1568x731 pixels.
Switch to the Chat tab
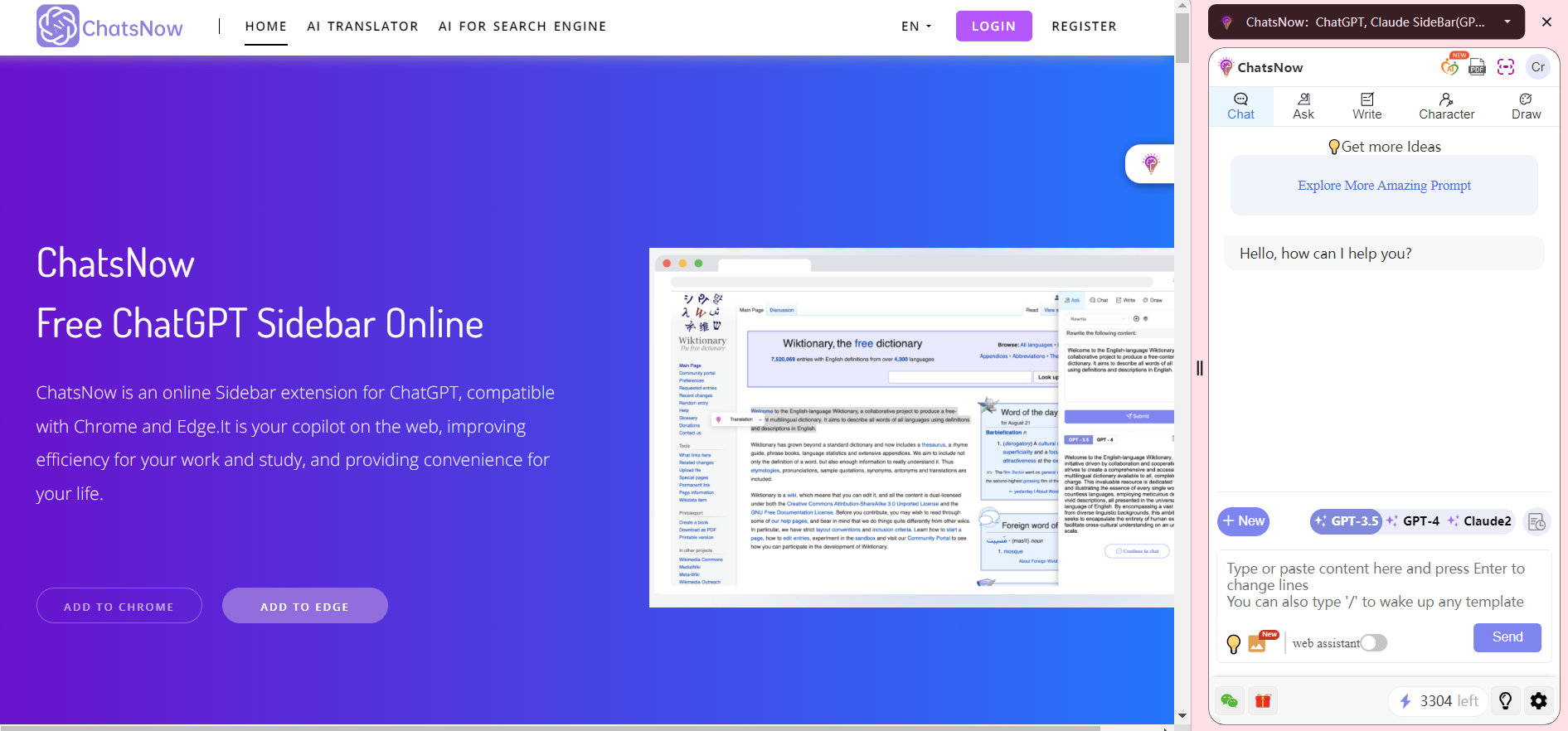point(1241,107)
